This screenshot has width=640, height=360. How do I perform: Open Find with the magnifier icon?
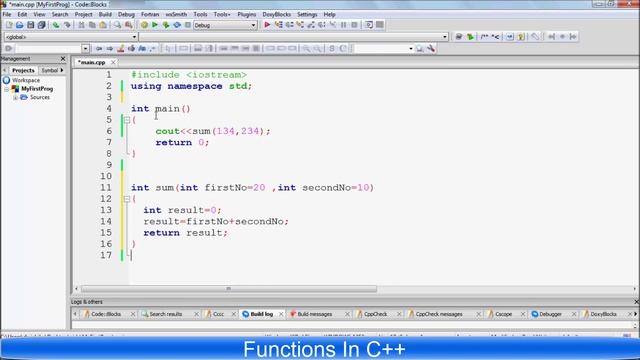[x=118, y=25]
